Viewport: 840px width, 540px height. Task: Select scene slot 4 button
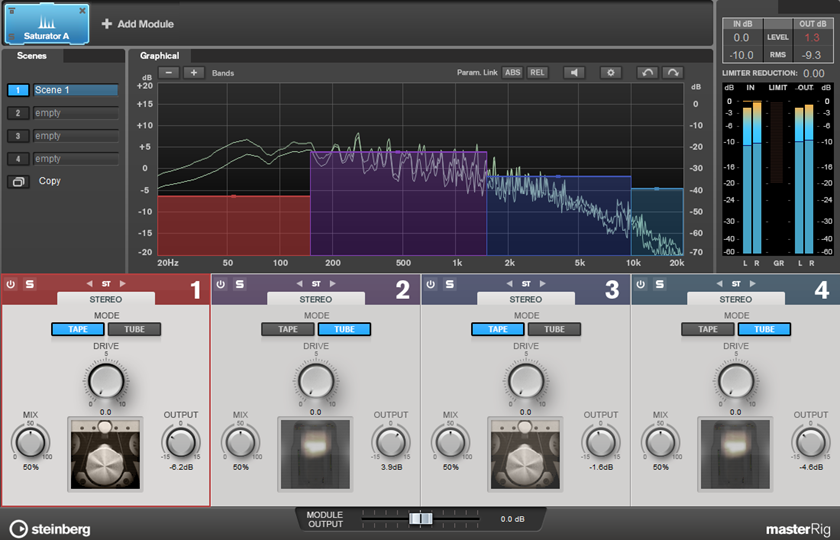point(18,159)
